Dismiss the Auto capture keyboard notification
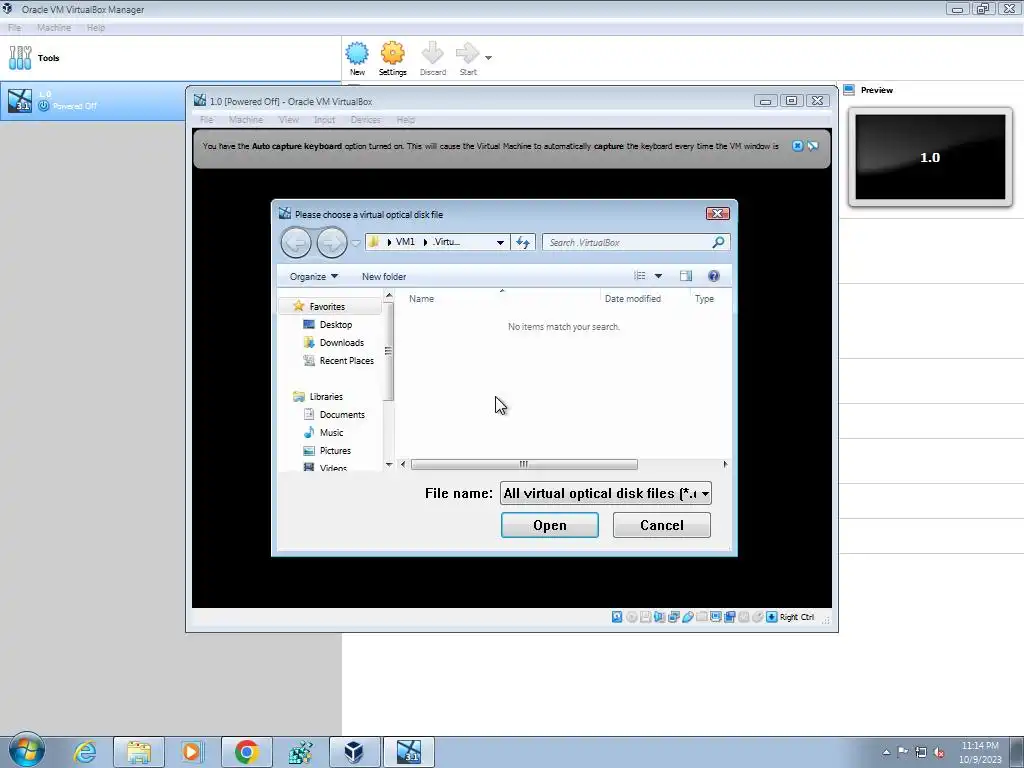Screen dimensions: 1024x768 pos(797,146)
